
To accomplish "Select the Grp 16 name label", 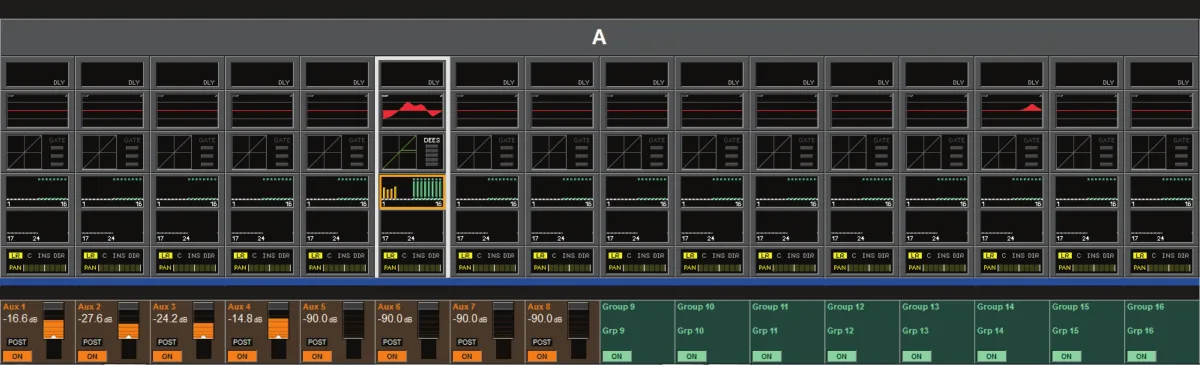I will pos(1140,331).
